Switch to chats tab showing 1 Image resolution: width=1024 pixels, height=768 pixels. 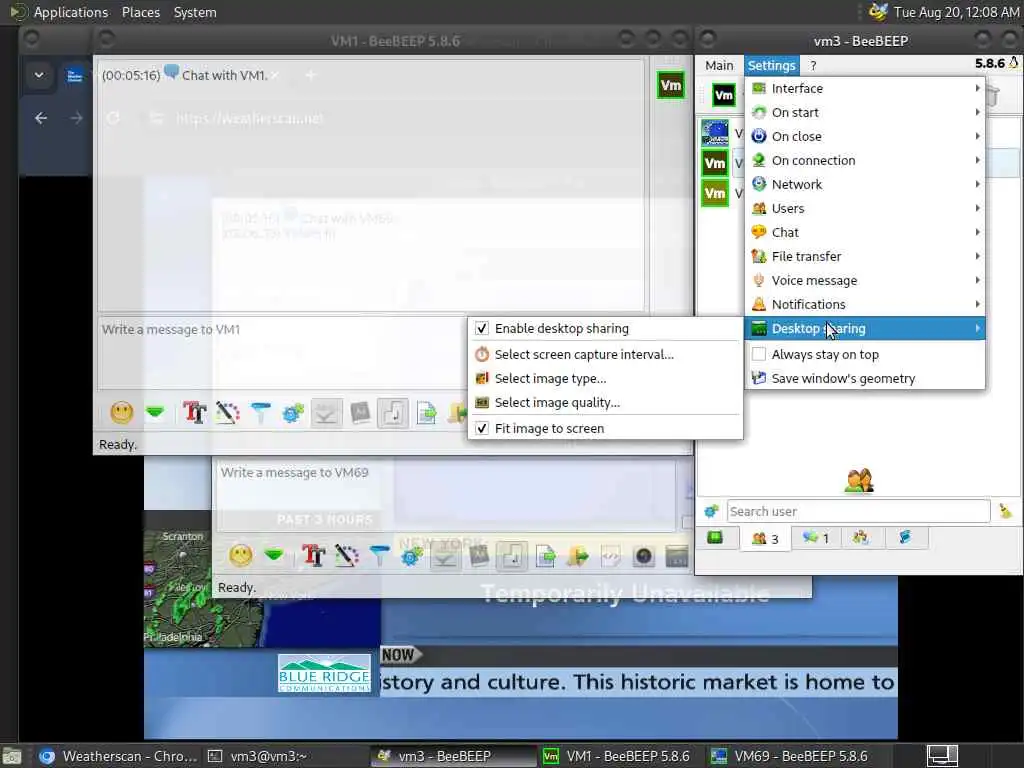816,538
